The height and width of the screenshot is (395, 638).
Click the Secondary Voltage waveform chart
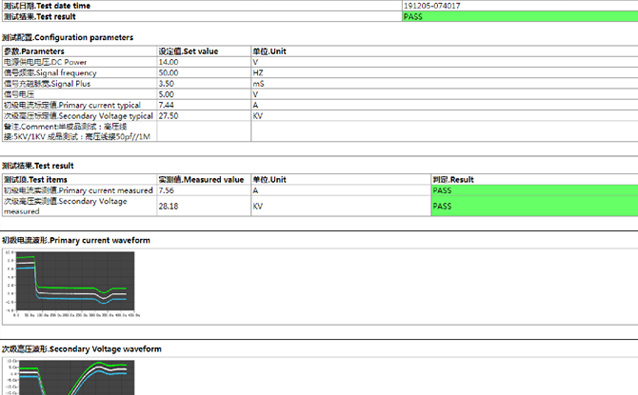coord(70,377)
